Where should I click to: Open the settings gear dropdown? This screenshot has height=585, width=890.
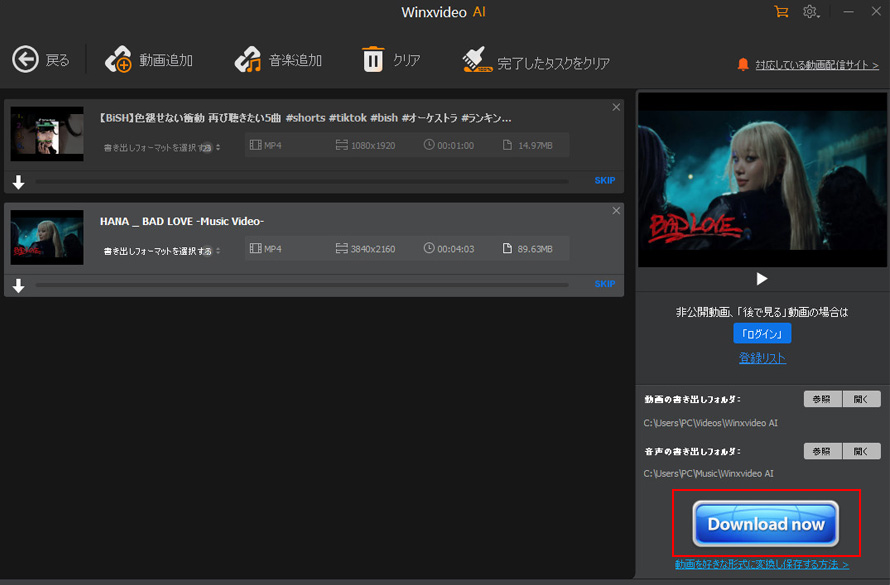pyautogui.click(x=812, y=11)
